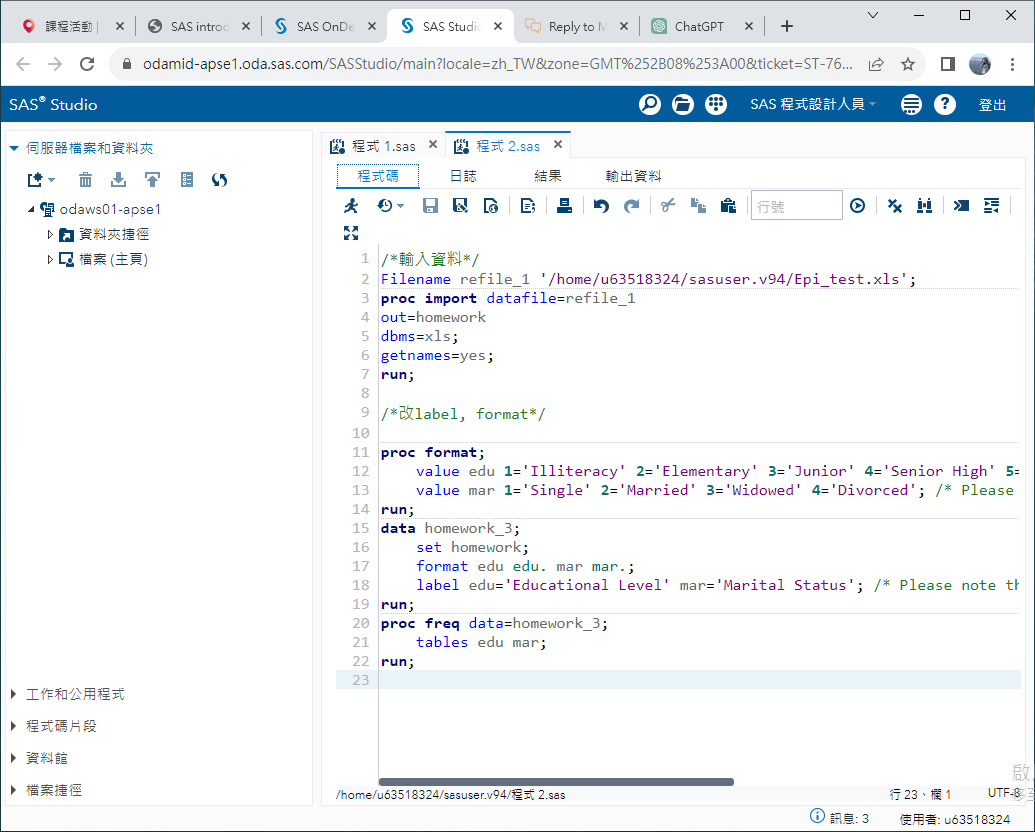
Task: Print the code using the printer icon
Action: 565,206
